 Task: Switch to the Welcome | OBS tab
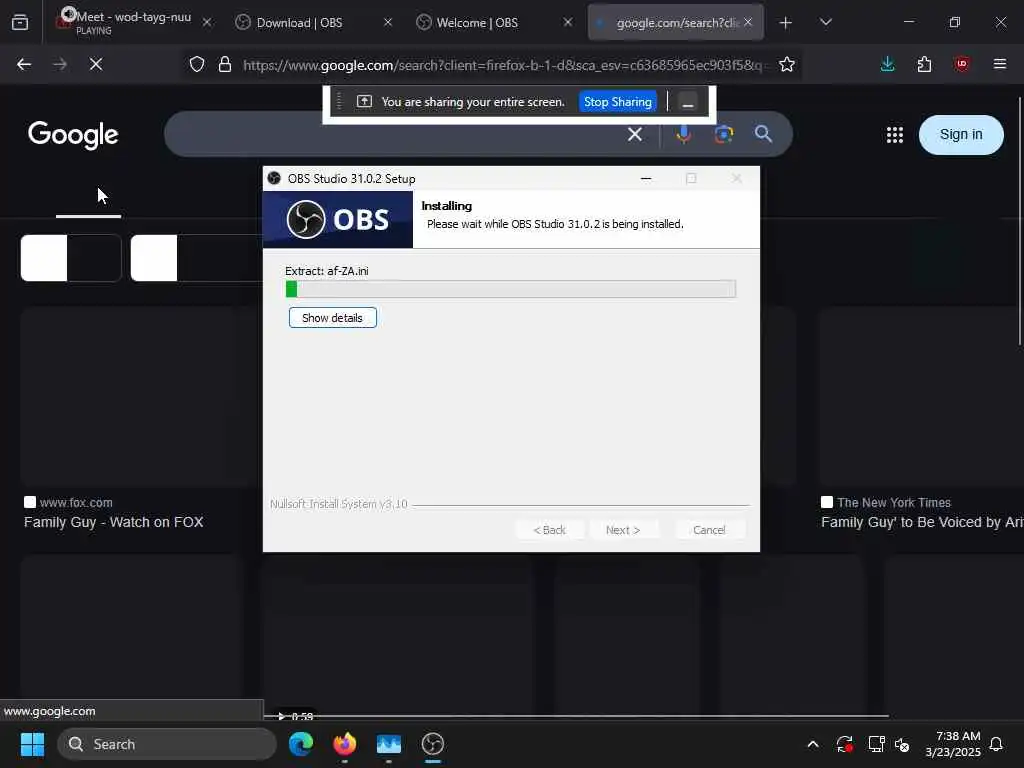pos(493,22)
